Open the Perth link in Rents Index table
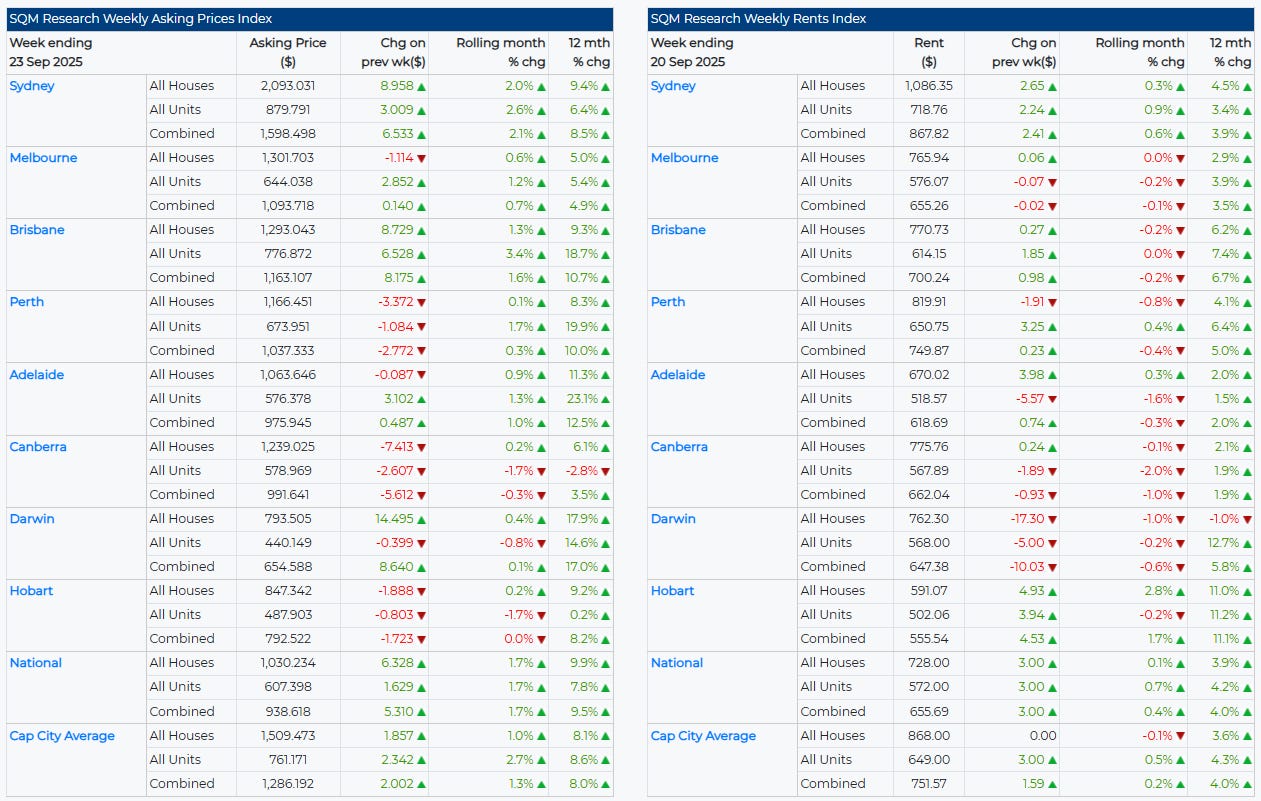This screenshot has width=1261, height=801. click(x=668, y=302)
